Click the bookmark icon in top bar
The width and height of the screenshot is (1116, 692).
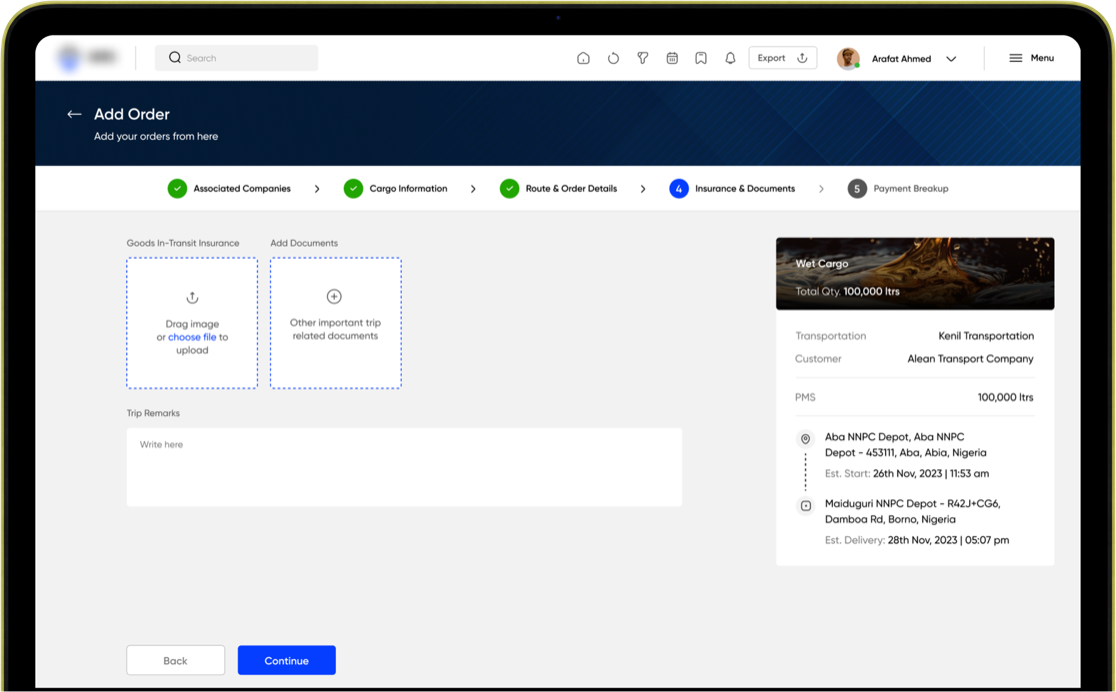pyautogui.click(x=701, y=58)
